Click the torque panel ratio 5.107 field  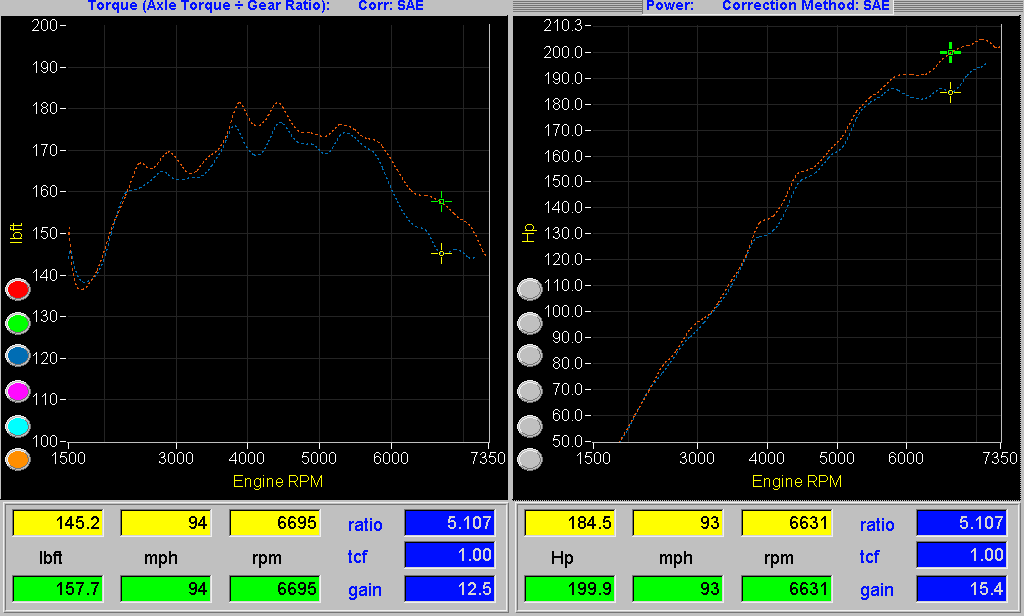pos(449,523)
